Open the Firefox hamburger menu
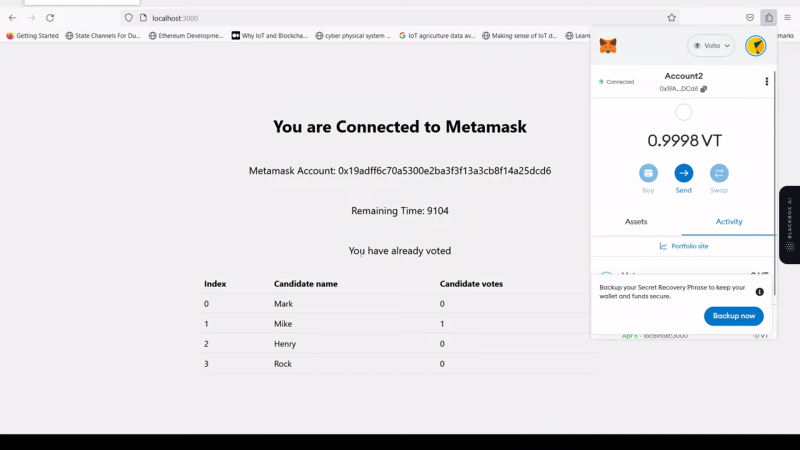800x450 pixels. [x=787, y=18]
